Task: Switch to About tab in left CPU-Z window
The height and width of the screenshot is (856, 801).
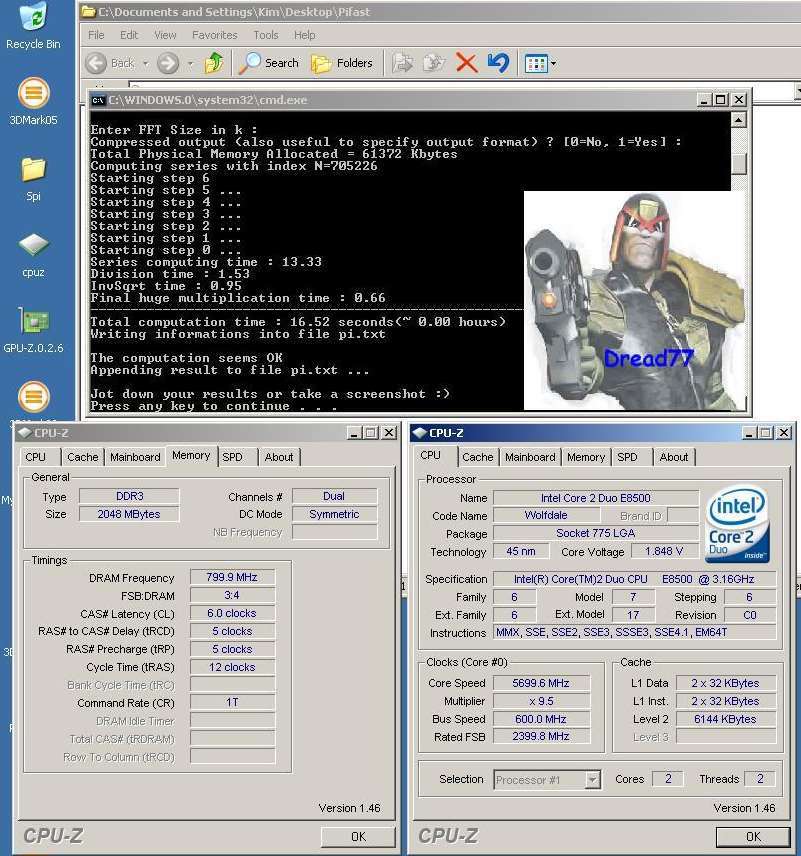Action: (279, 457)
